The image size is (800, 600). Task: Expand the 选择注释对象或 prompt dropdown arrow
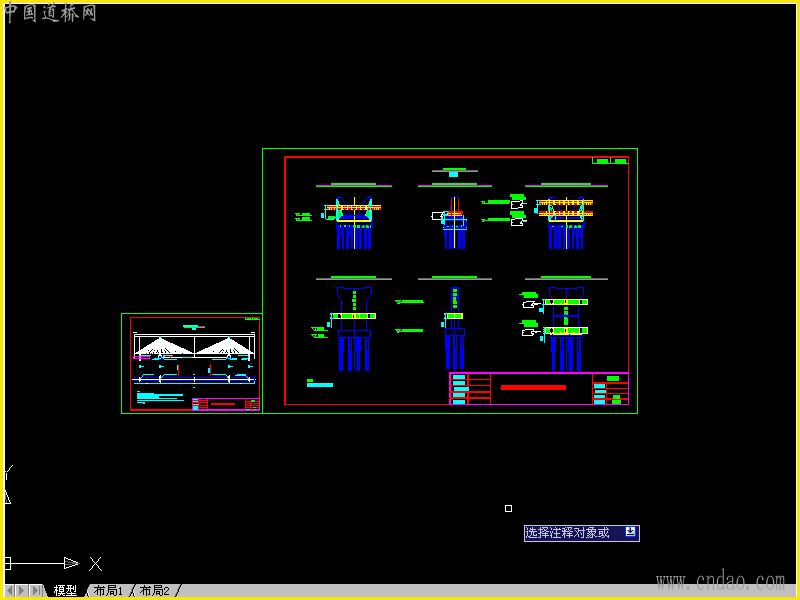tap(631, 532)
